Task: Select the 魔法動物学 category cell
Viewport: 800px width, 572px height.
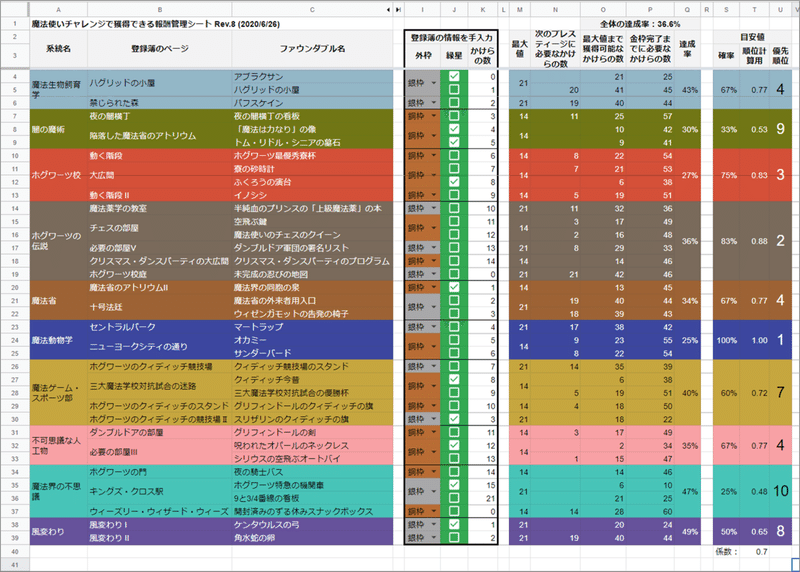Action: click(59, 340)
